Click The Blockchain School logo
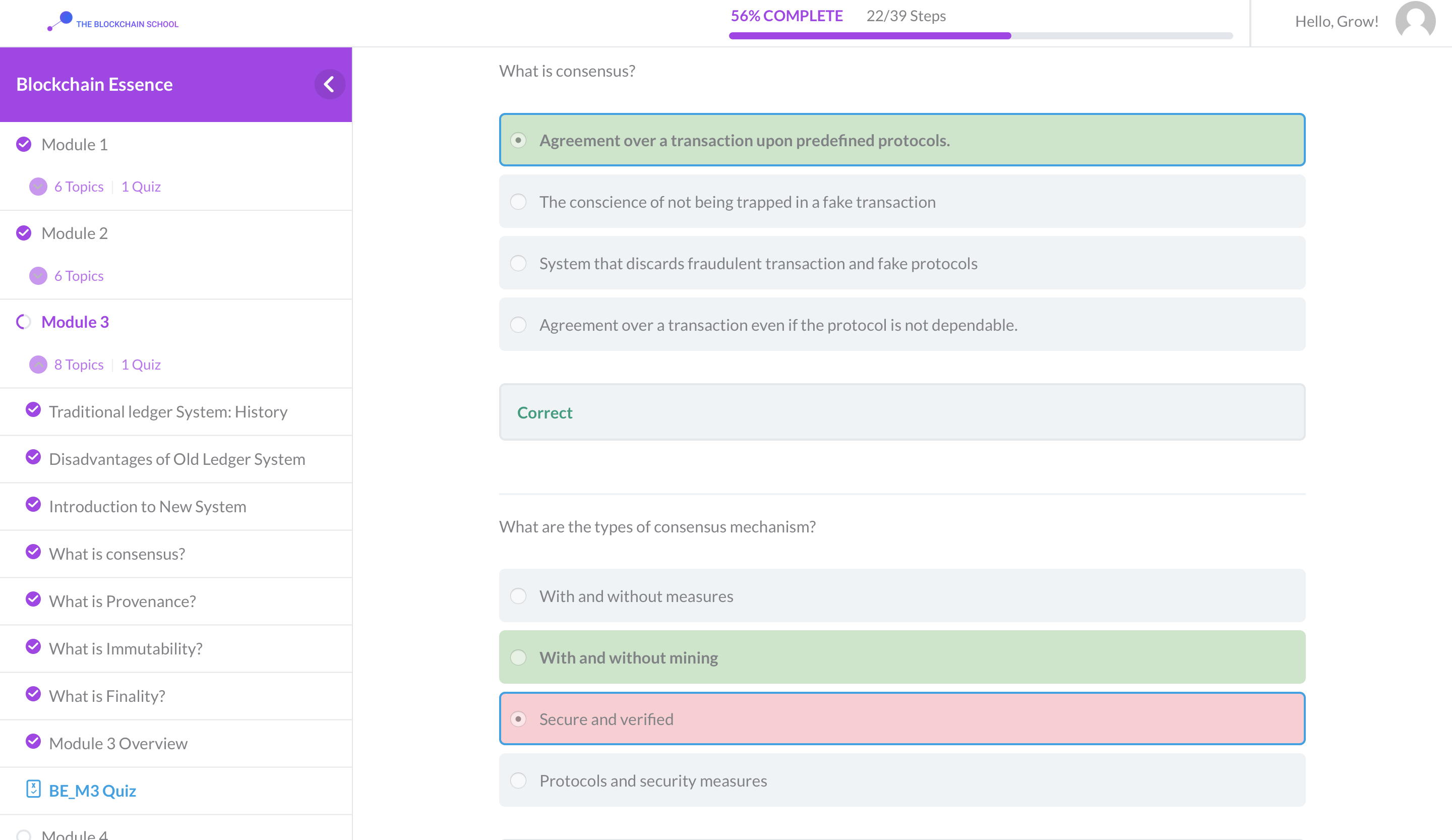The width and height of the screenshot is (1452, 840). pos(113,21)
